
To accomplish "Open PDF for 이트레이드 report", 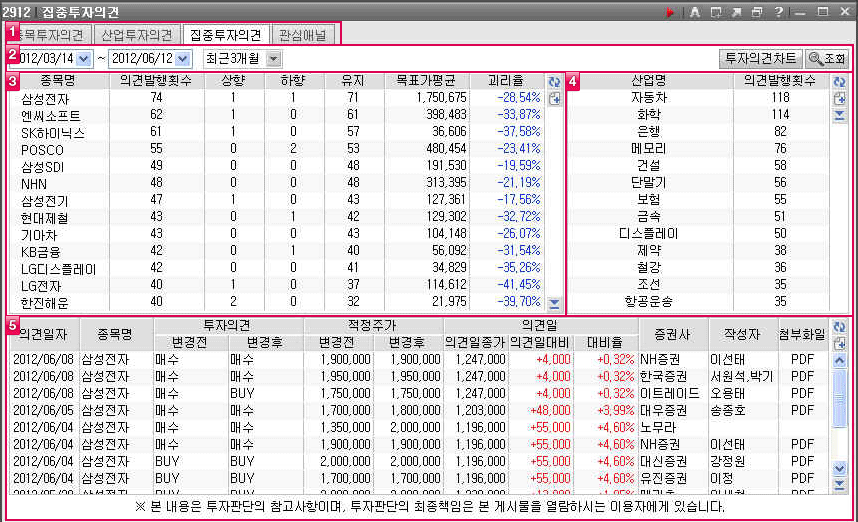I will point(802,393).
